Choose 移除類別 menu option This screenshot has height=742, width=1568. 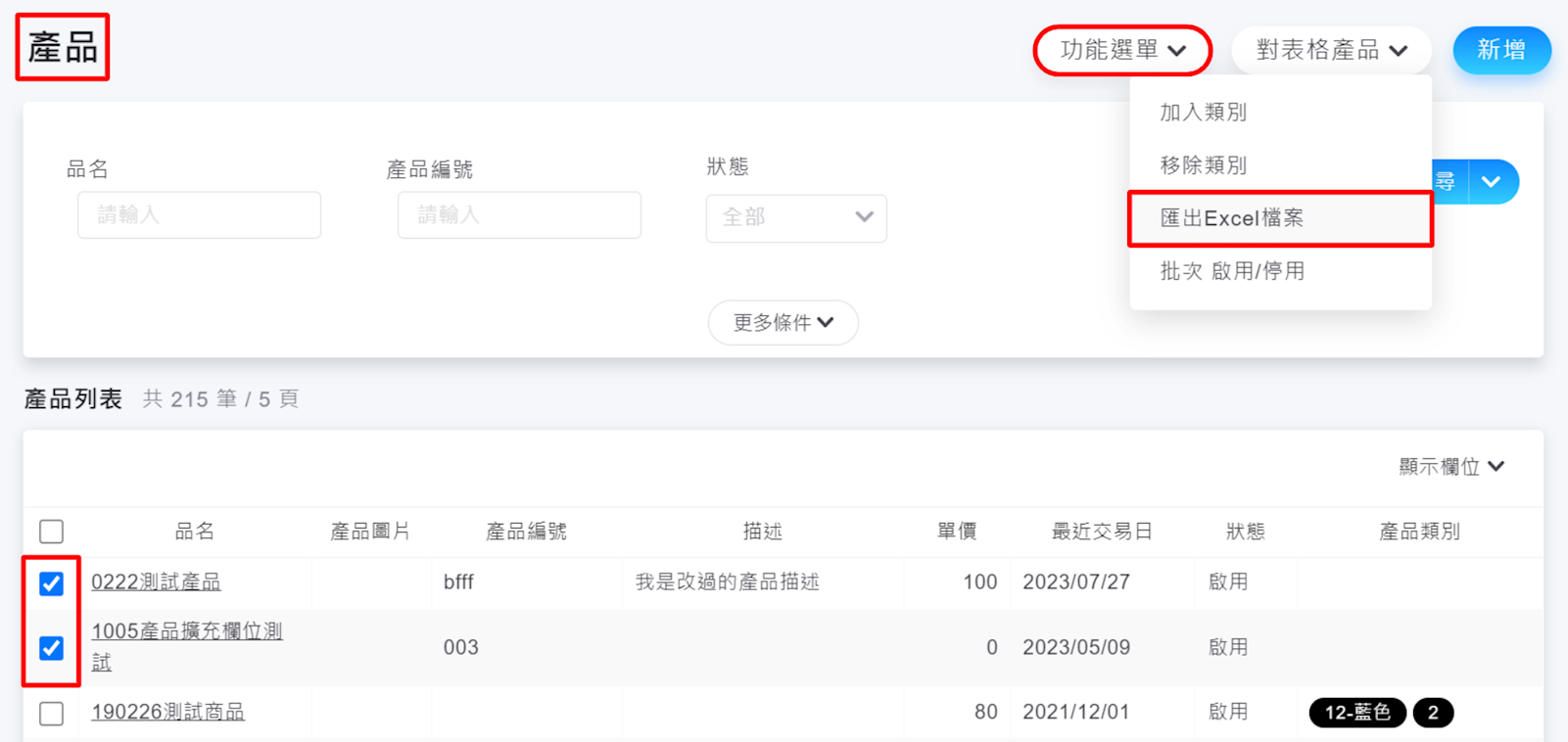1203,165
